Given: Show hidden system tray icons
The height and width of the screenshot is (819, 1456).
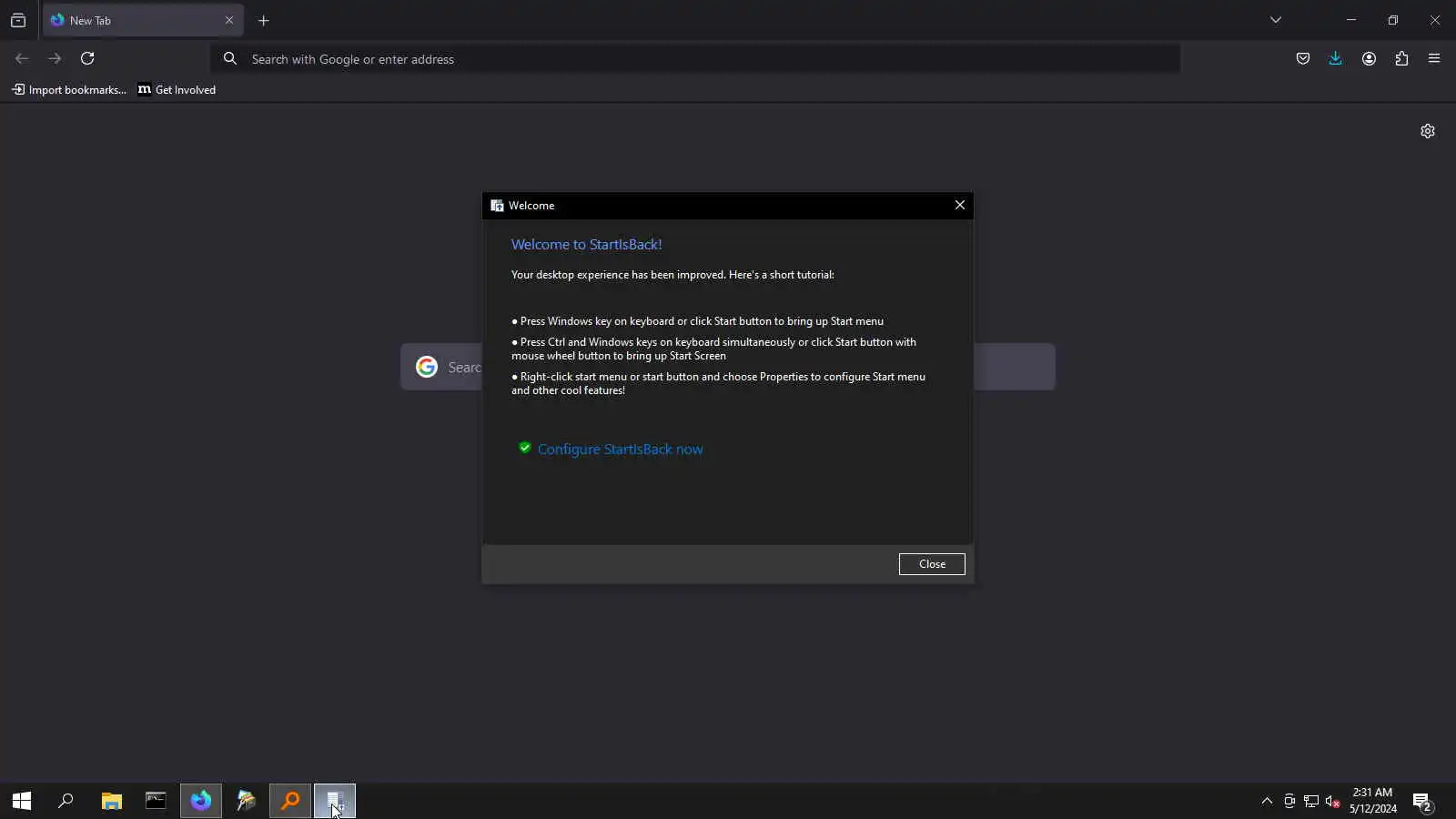Looking at the screenshot, I should pyautogui.click(x=1267, y=801).
